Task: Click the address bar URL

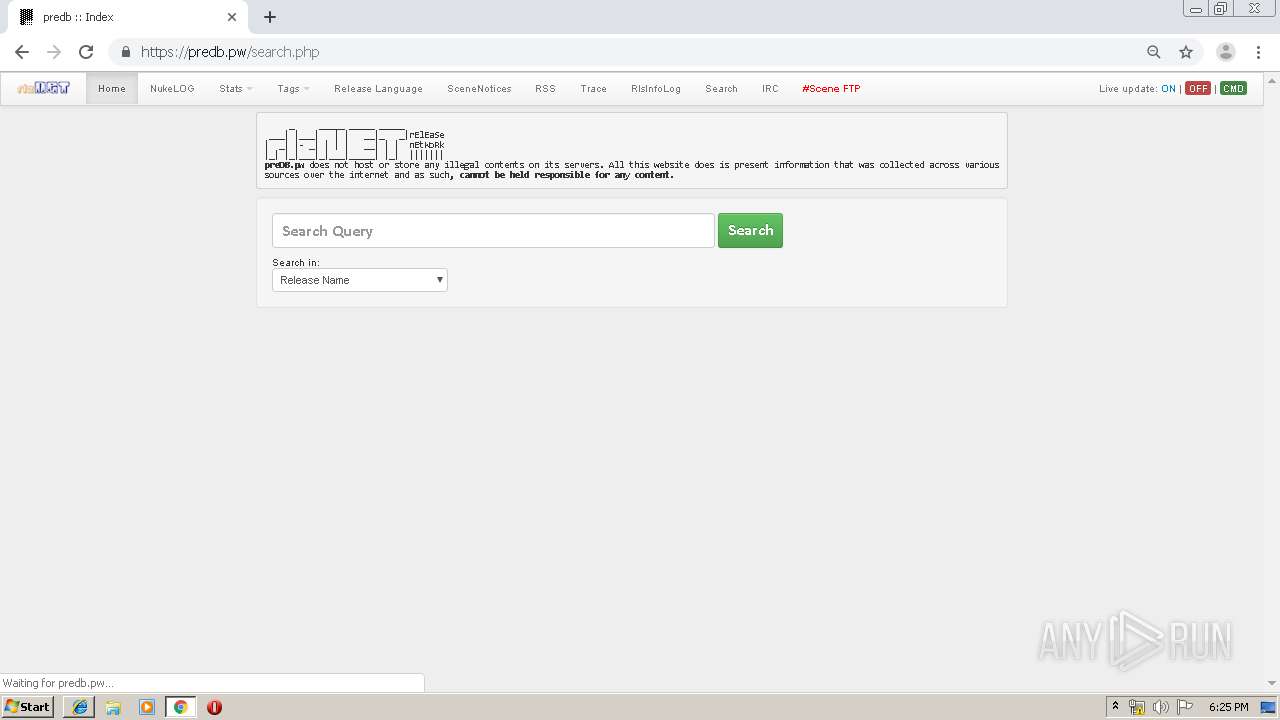Action: [230, 52]
